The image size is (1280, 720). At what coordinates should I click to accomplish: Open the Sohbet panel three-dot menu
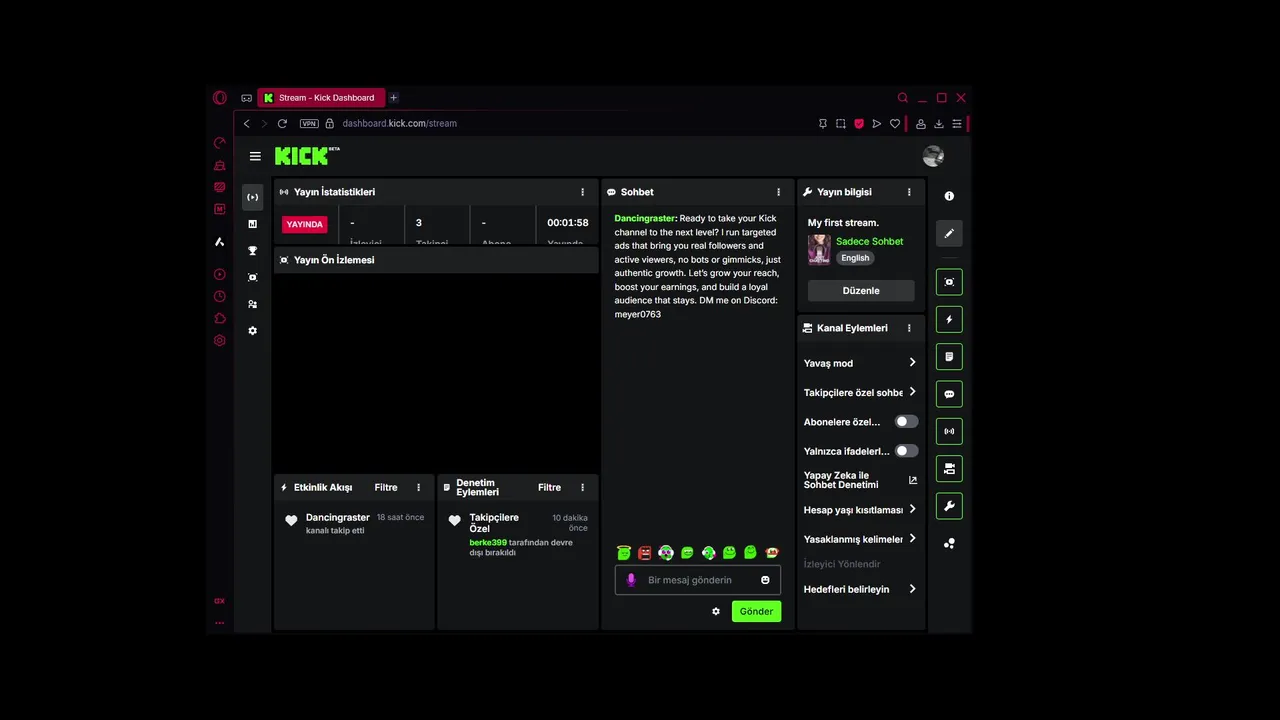(x=779, y=192)
